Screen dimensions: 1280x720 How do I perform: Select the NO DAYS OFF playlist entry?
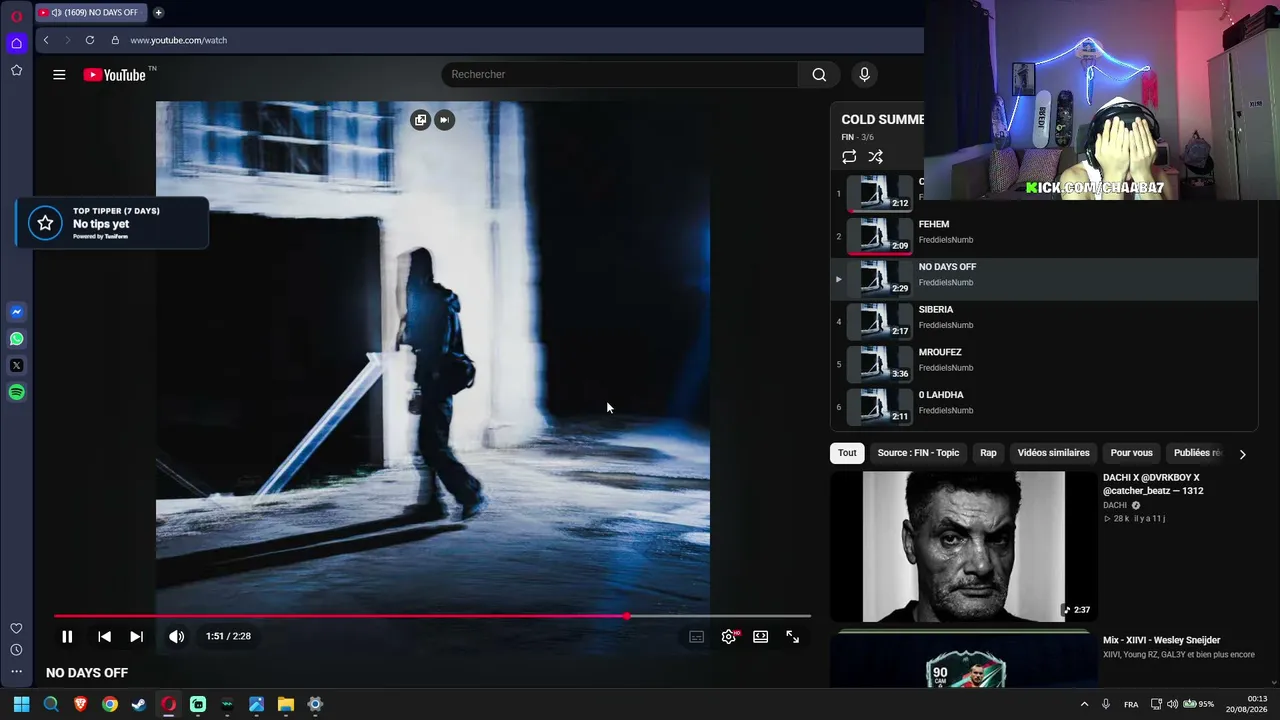(x=1043, y=279)
